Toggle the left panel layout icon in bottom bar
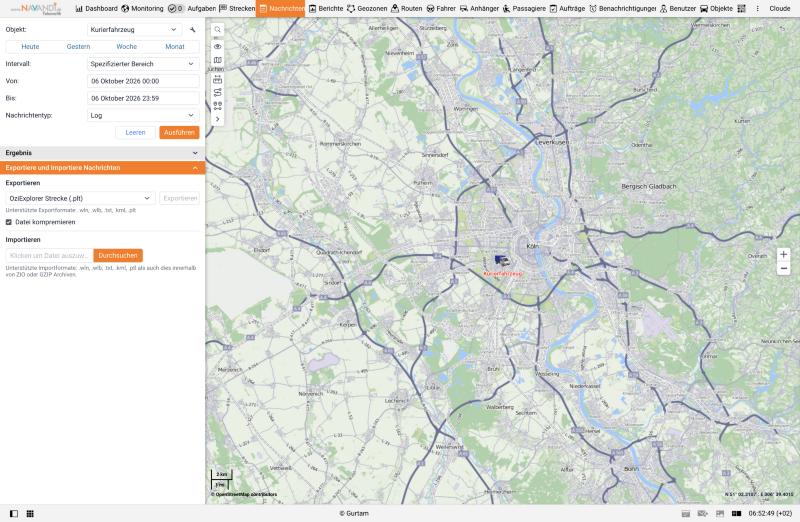The image size is (800, 522). coord(14,513)
